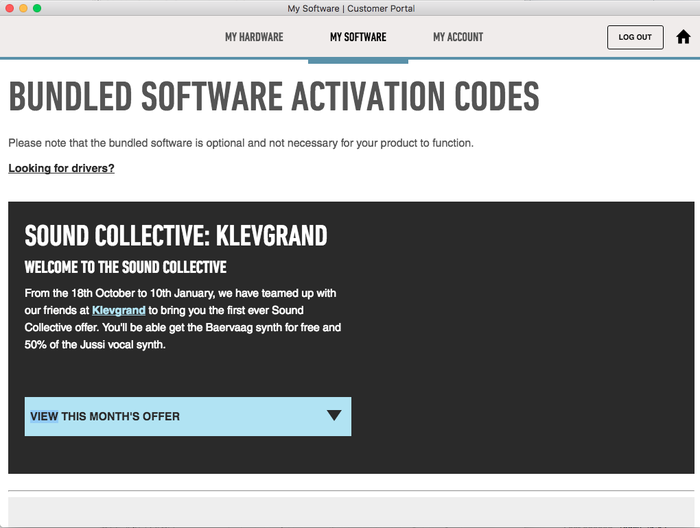Viewport: 700px width, 528px height.
Task: Open the Klevgrand link
Action: (119, 310)
